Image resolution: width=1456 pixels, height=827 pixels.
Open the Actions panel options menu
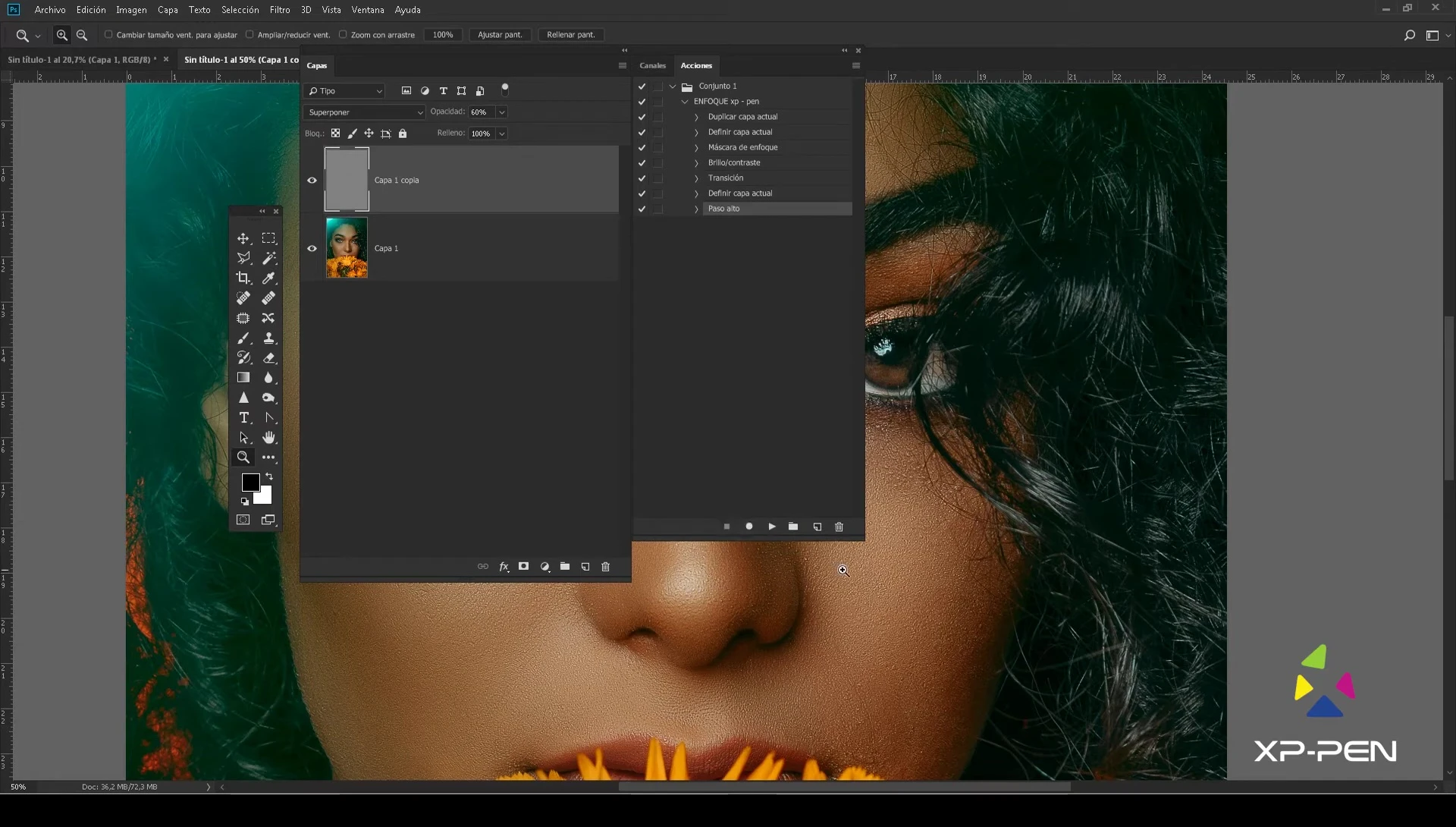click(x=856, y=66)
